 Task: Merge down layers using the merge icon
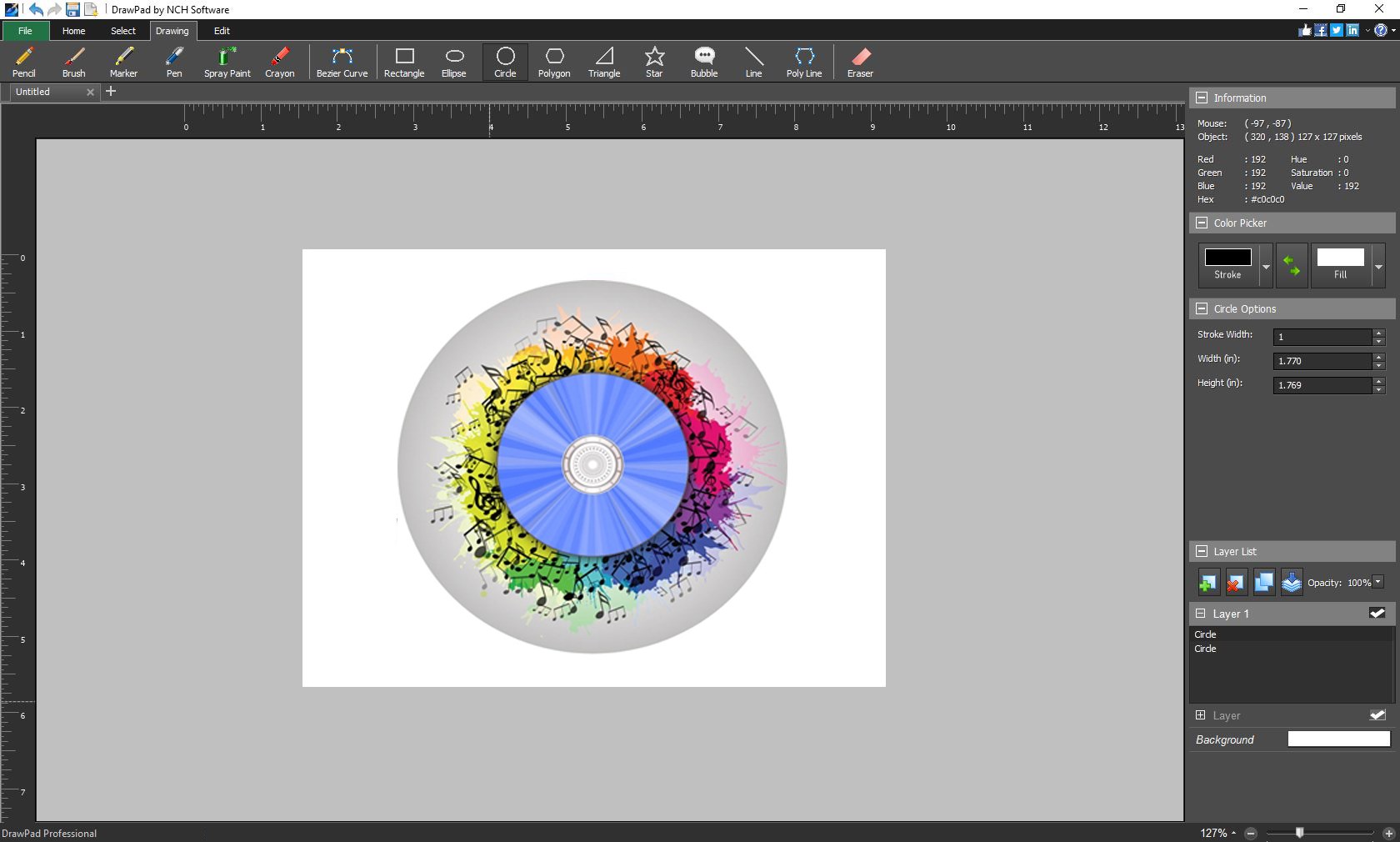point(1291,583)
